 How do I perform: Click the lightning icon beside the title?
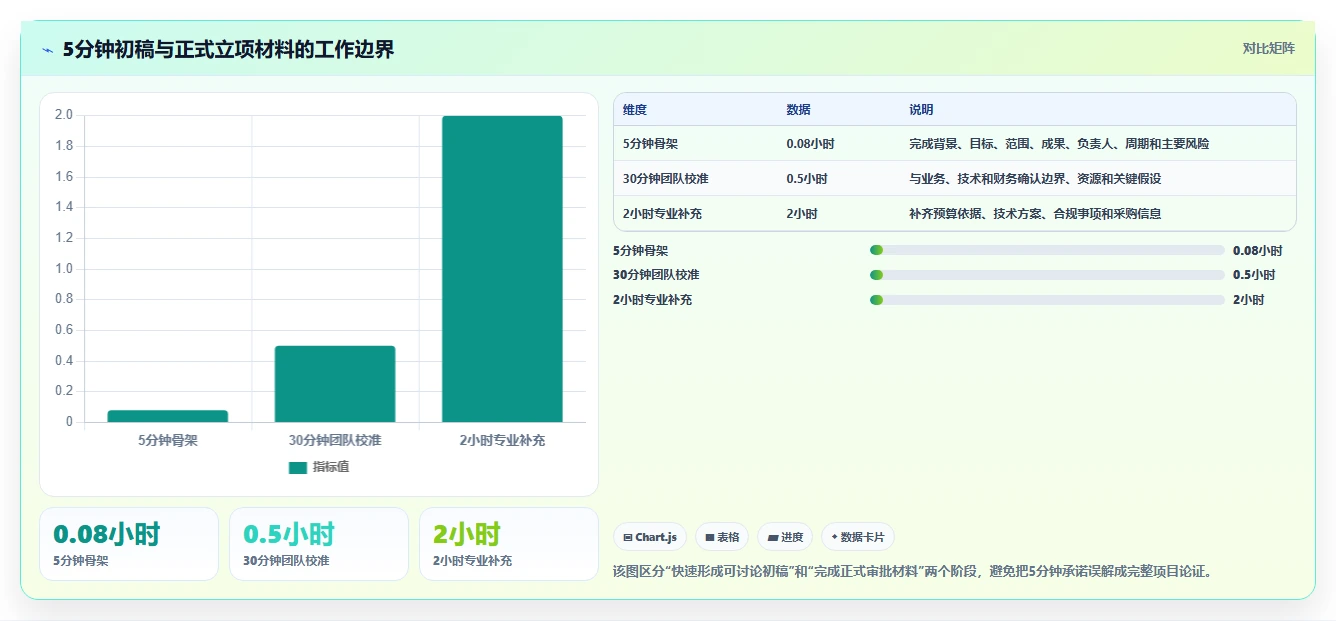tap(48, 50)
